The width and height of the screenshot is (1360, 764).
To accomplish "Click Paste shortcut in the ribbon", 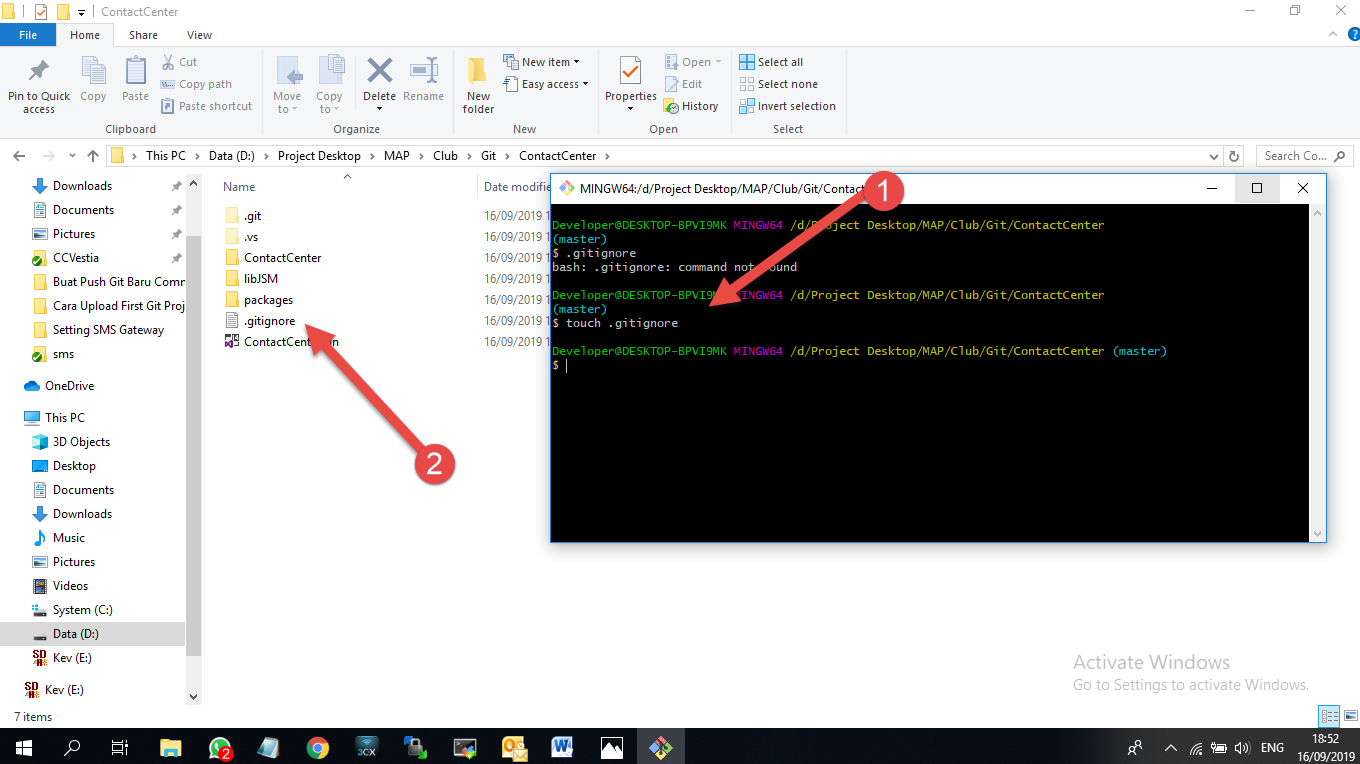I will (206, 106).
